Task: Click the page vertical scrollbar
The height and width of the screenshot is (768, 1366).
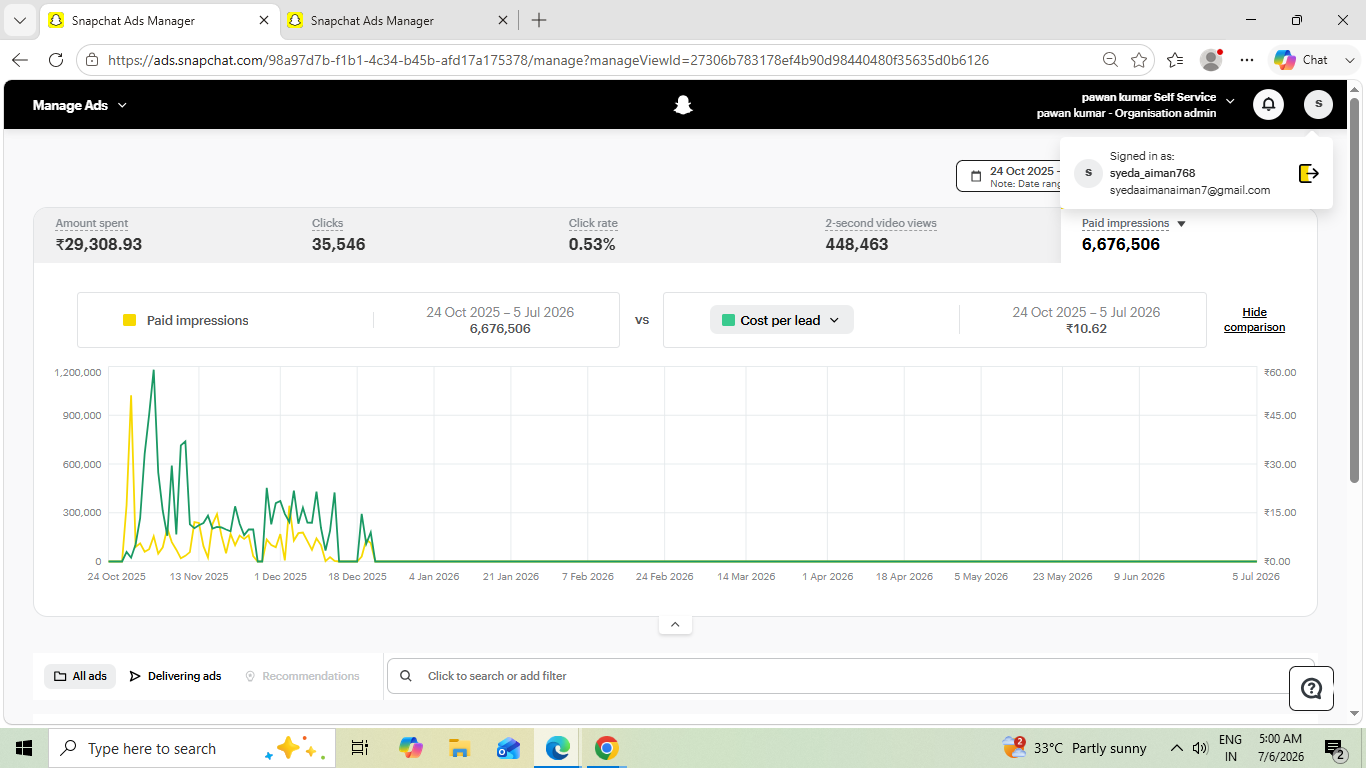Action: 1355,290
